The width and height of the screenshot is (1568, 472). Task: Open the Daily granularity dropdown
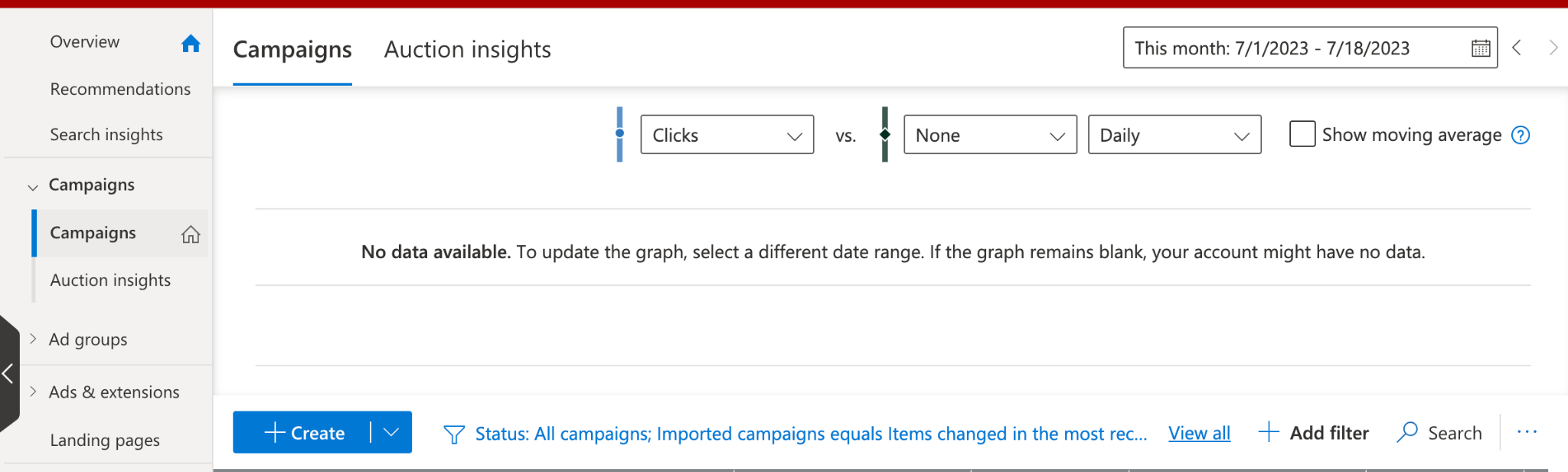pos(1174,135)
